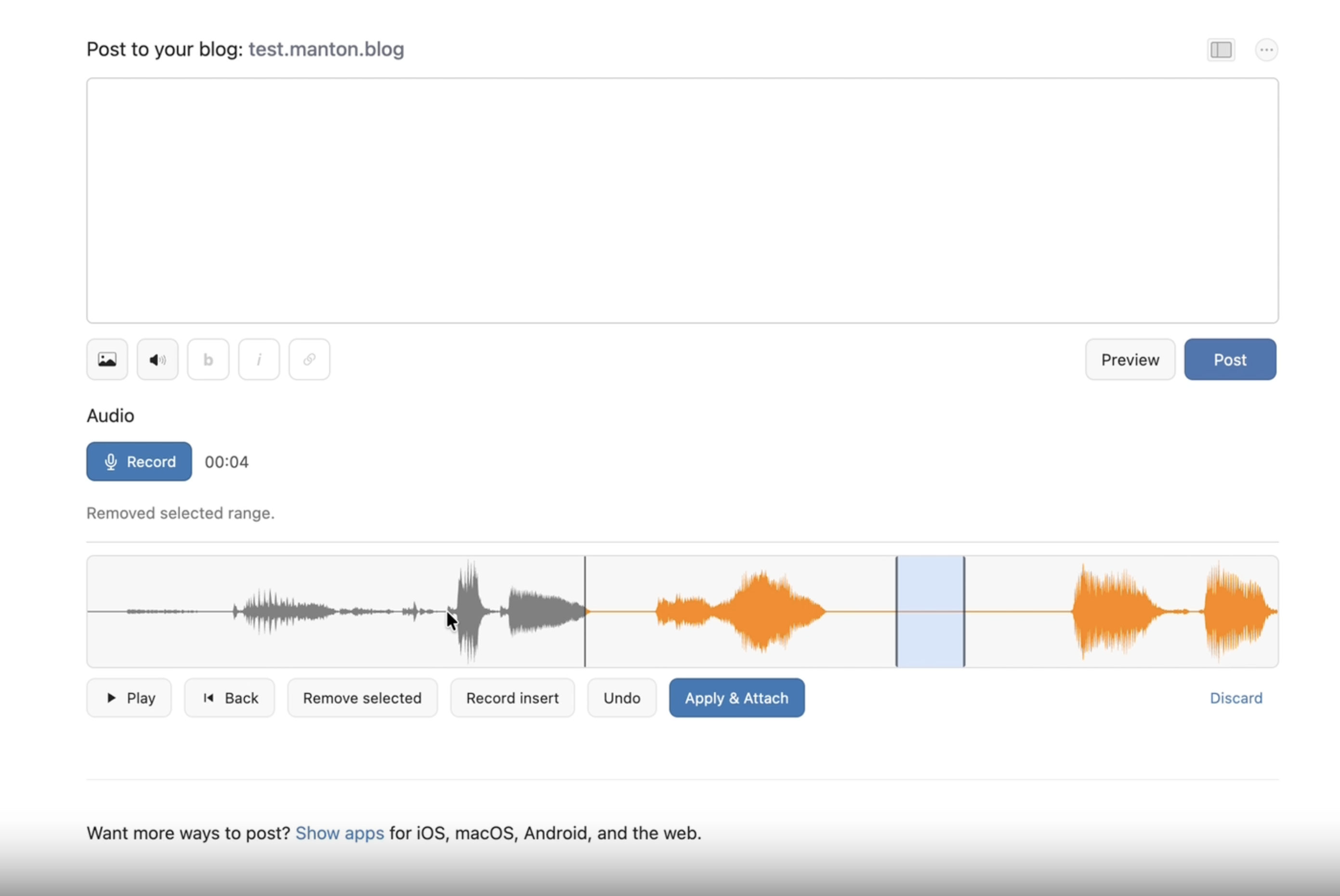Click the blue selected range in waveform
Screen dimensions: 1340x896
(x=930, y=611)
